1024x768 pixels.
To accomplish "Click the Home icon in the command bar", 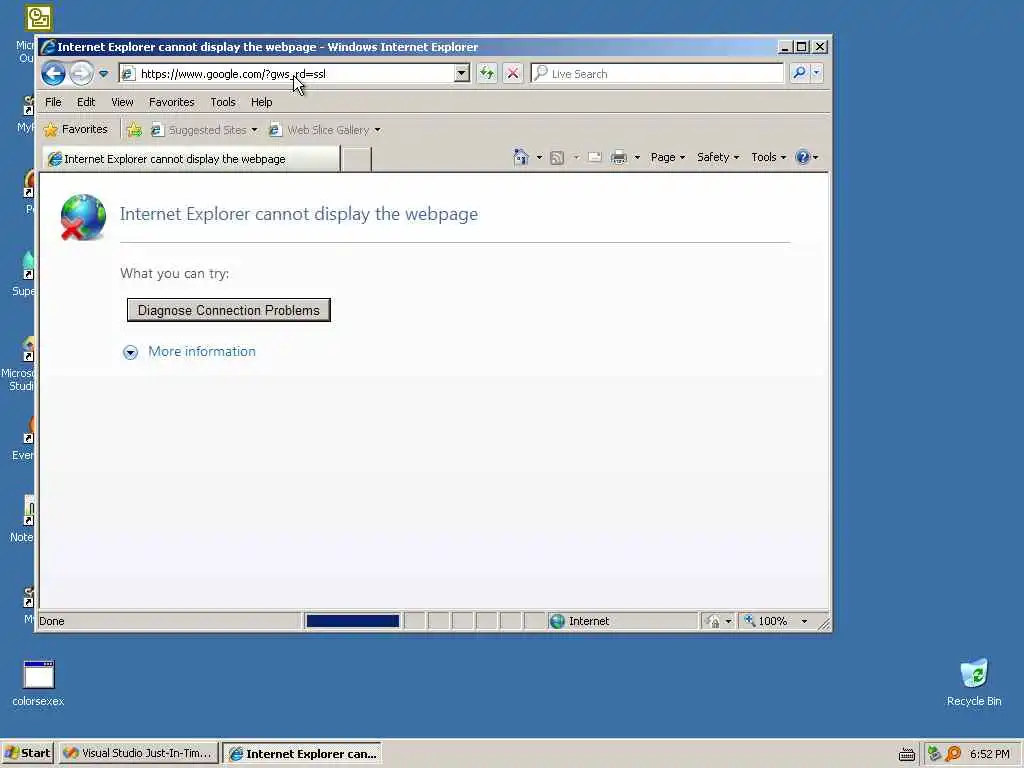I will 520,157.
